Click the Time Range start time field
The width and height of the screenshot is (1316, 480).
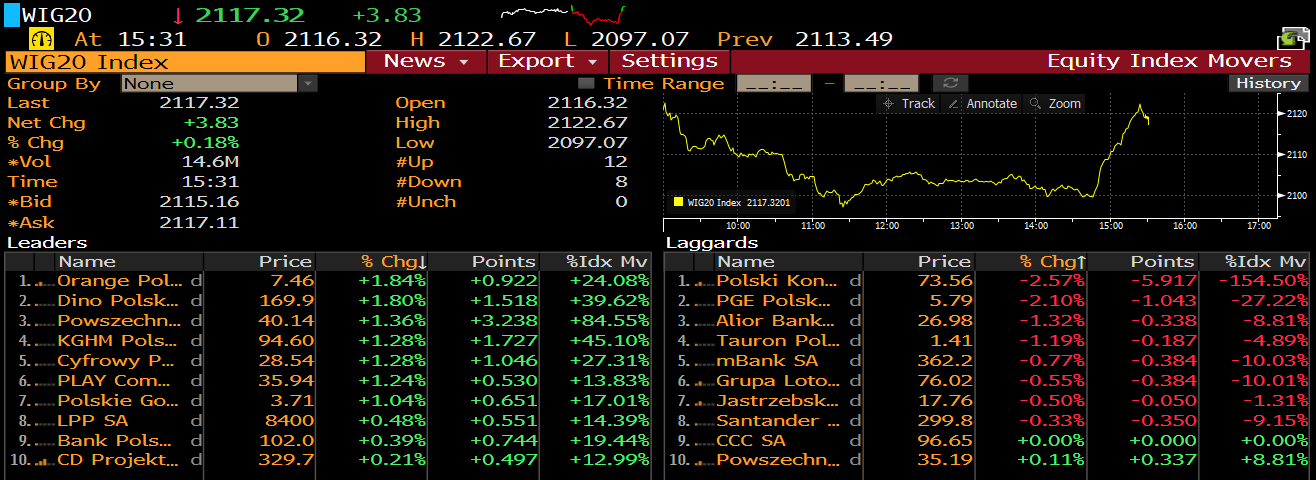click(x=773, y=83)
